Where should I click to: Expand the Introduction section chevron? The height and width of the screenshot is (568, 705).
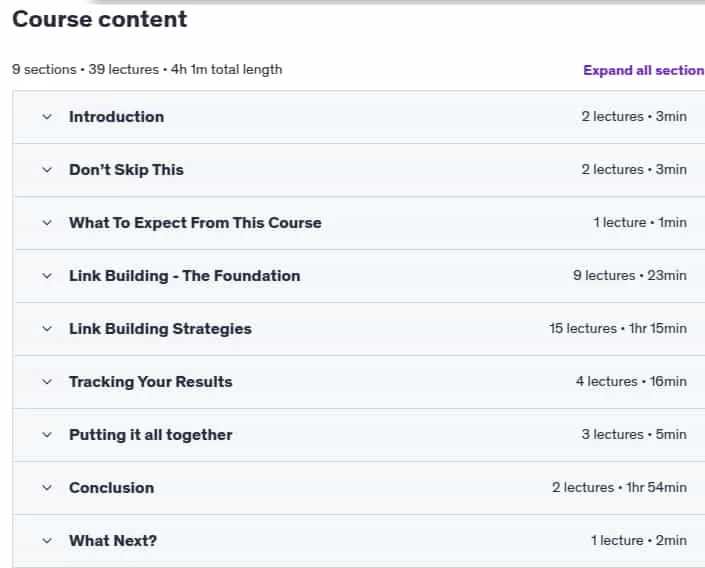pyautogui.click(x=47, y=117)
